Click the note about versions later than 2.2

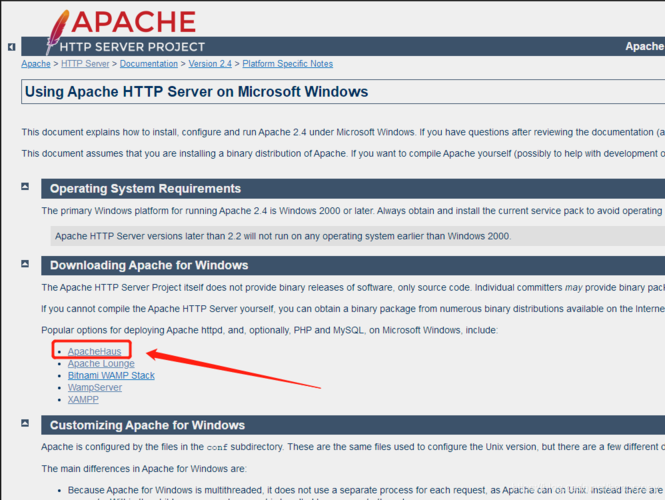[x=283, y=236]
